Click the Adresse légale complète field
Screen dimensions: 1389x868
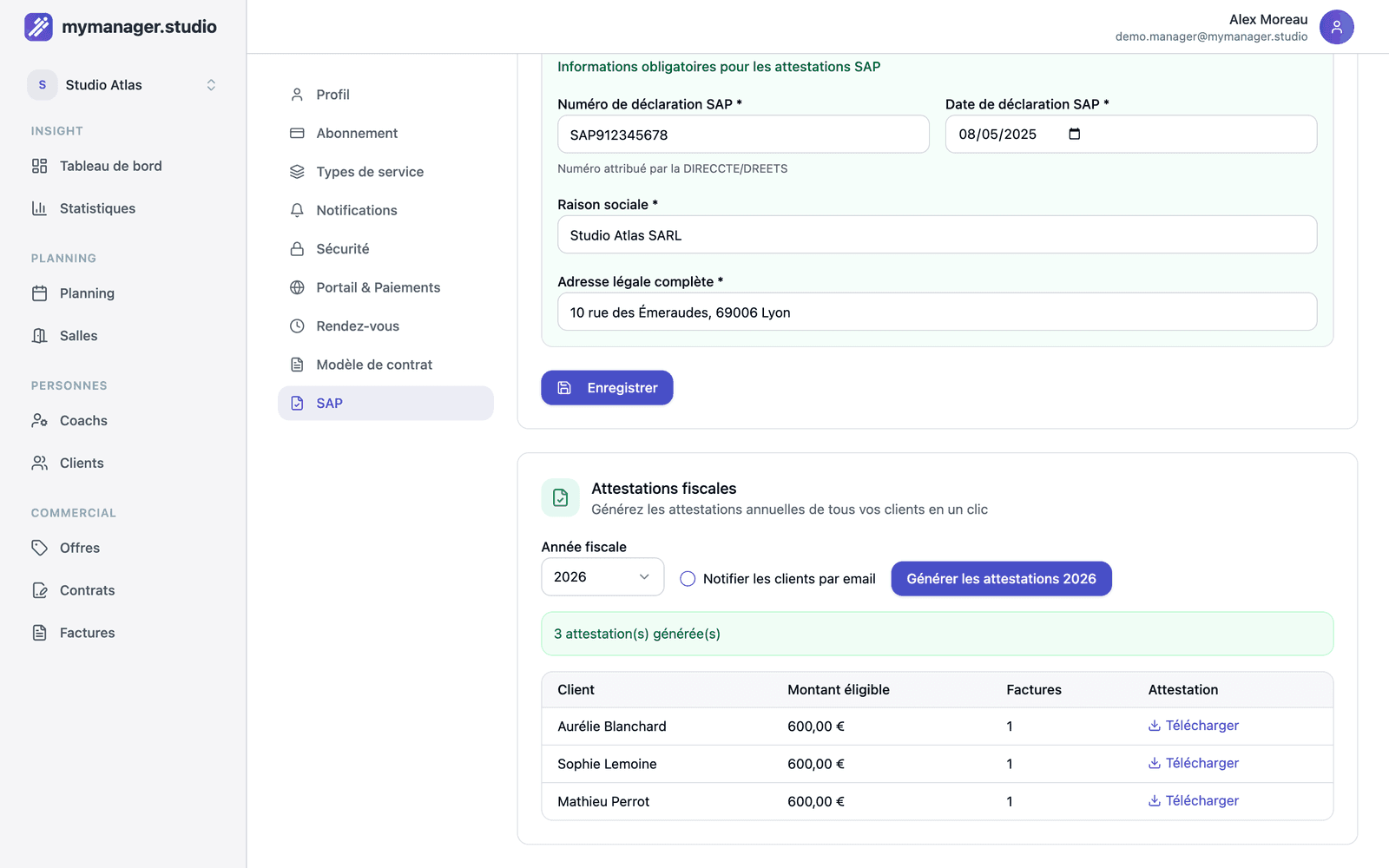point(937,312)
